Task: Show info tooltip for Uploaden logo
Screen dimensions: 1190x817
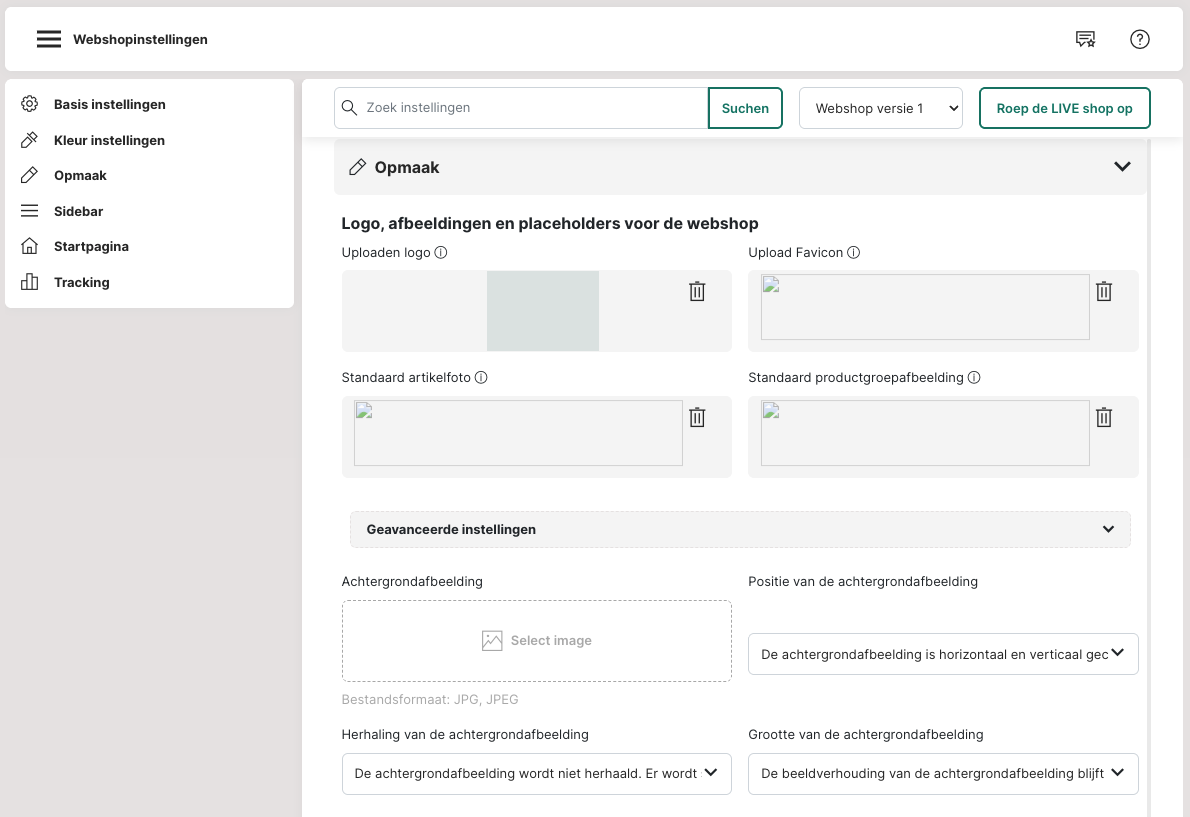Action: click(441, 253)
